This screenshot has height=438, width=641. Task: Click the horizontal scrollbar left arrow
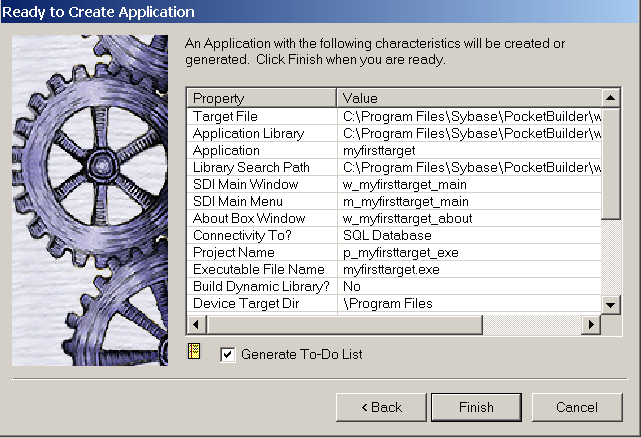196,325
